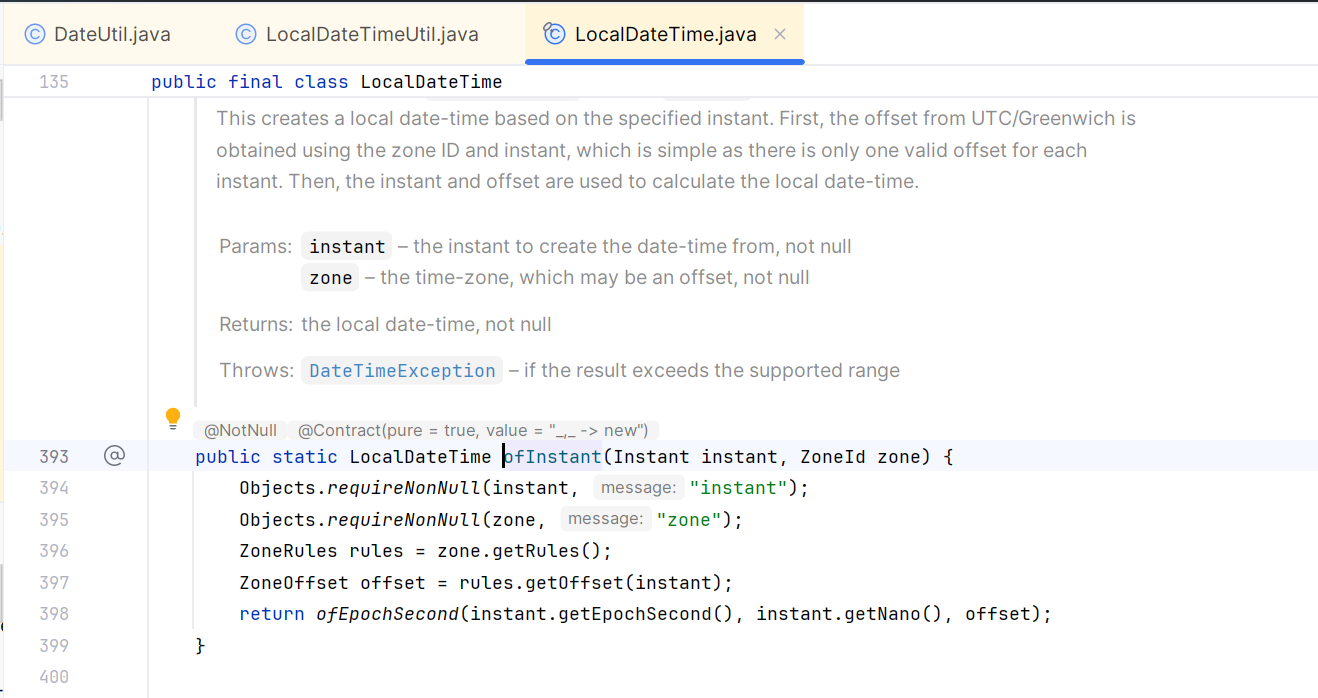Click the zone parameter chip in Javadoc Params
1318x698 pixels.
pos(330,277)
